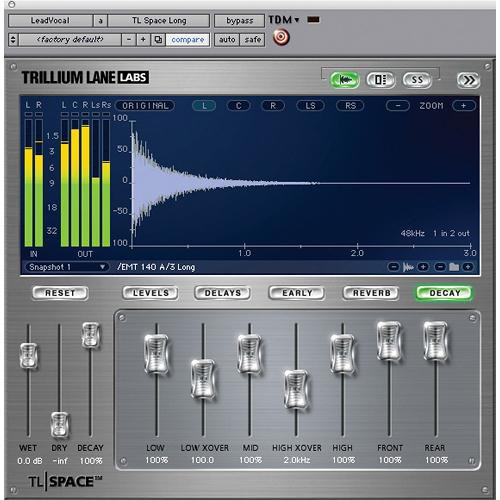
Task: Click the dark clip indicator beside TDM
Action: (313, 20)
